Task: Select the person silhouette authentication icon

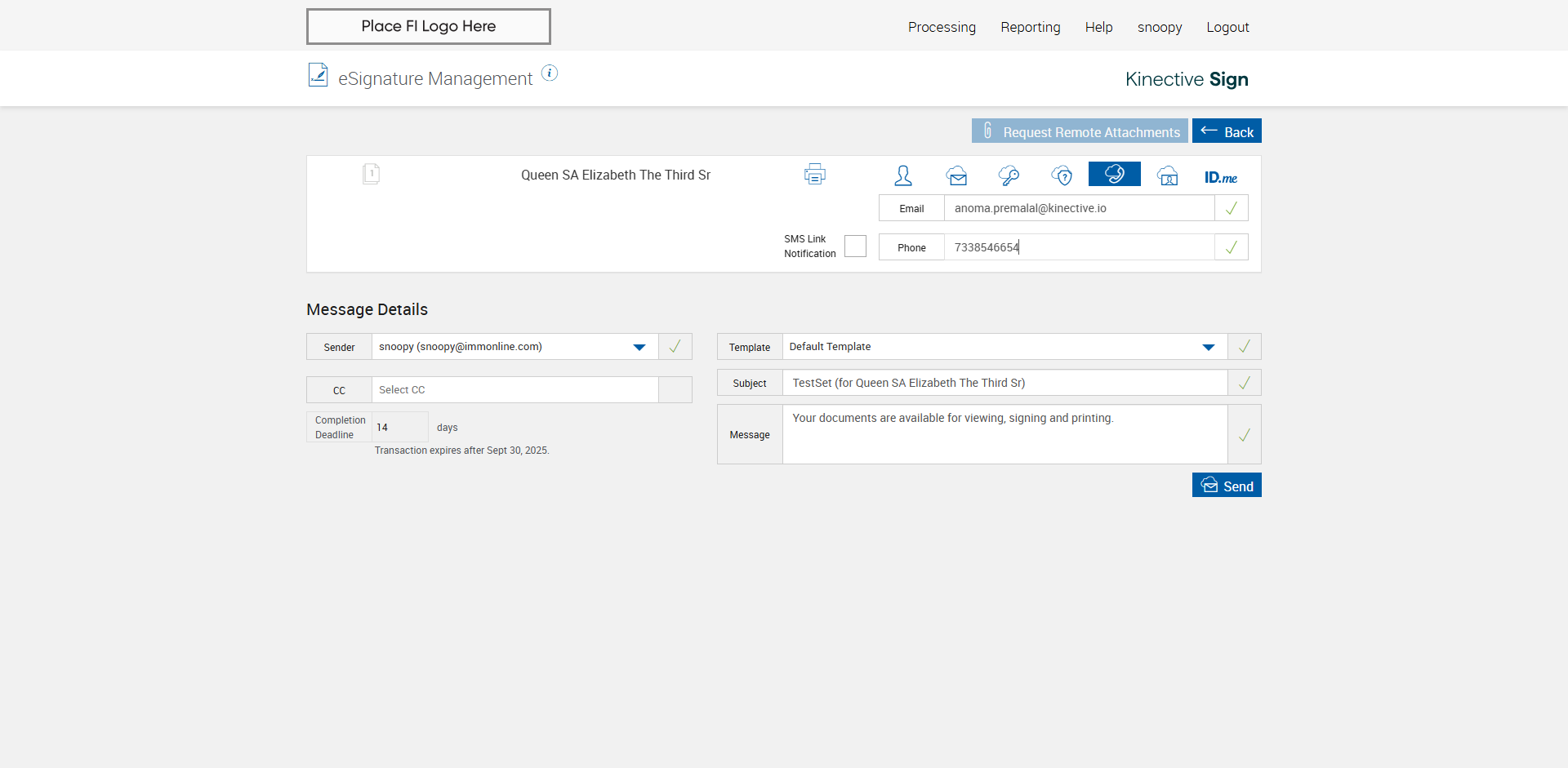Action: coord(903,175)
